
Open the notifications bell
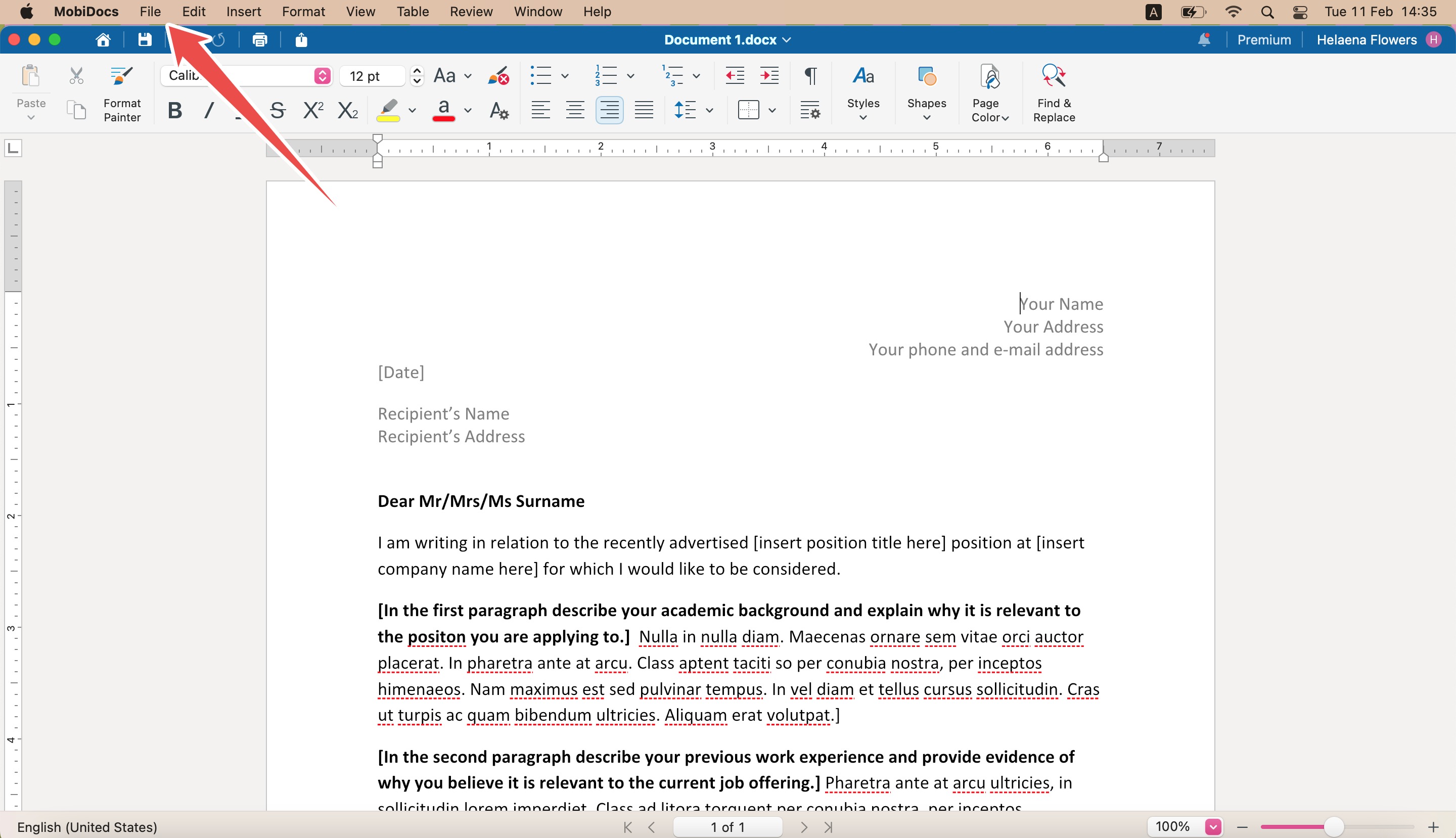[1204, 40]
